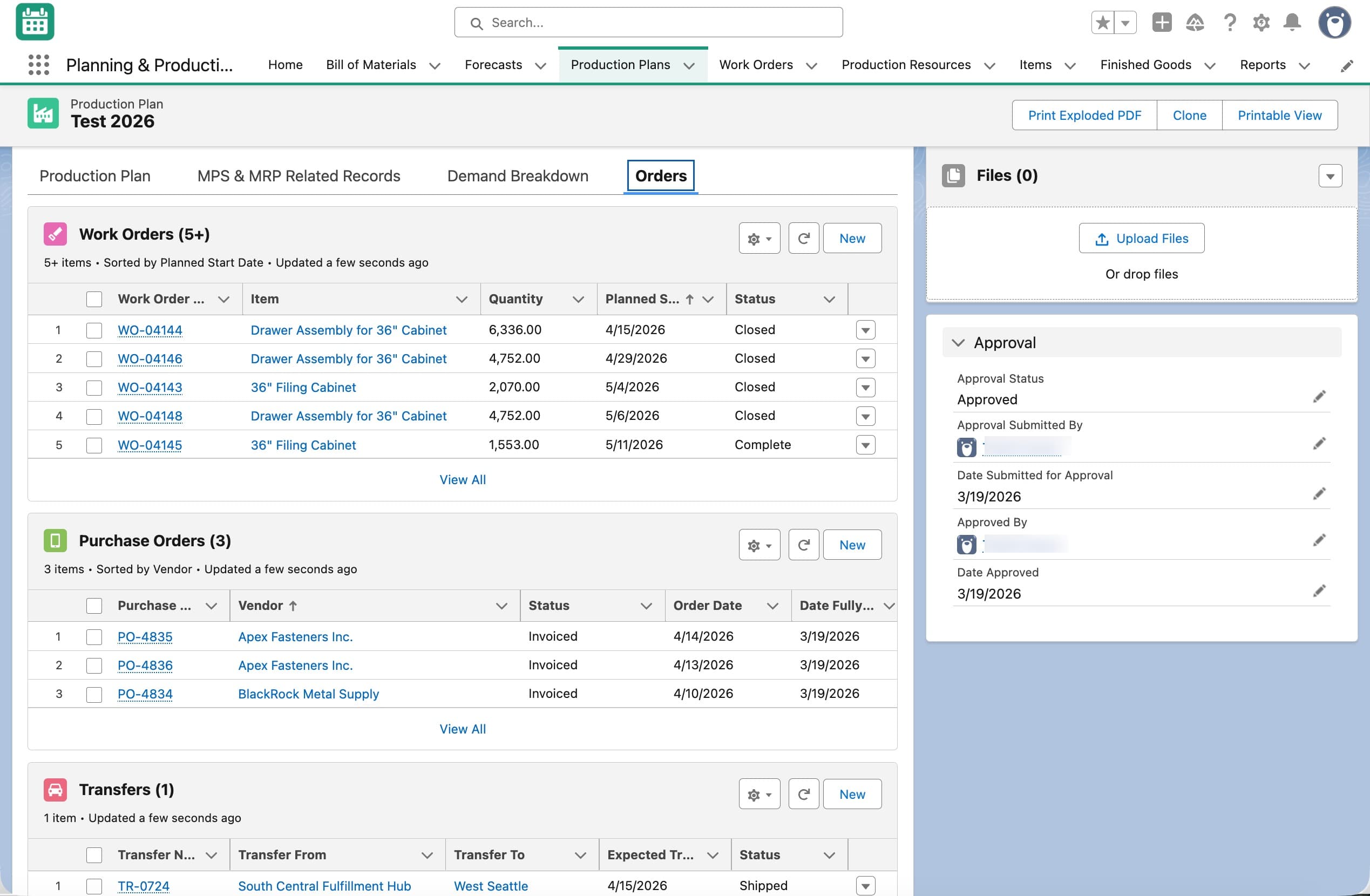Open row actions for TR-0724

(x=865, y=886)
